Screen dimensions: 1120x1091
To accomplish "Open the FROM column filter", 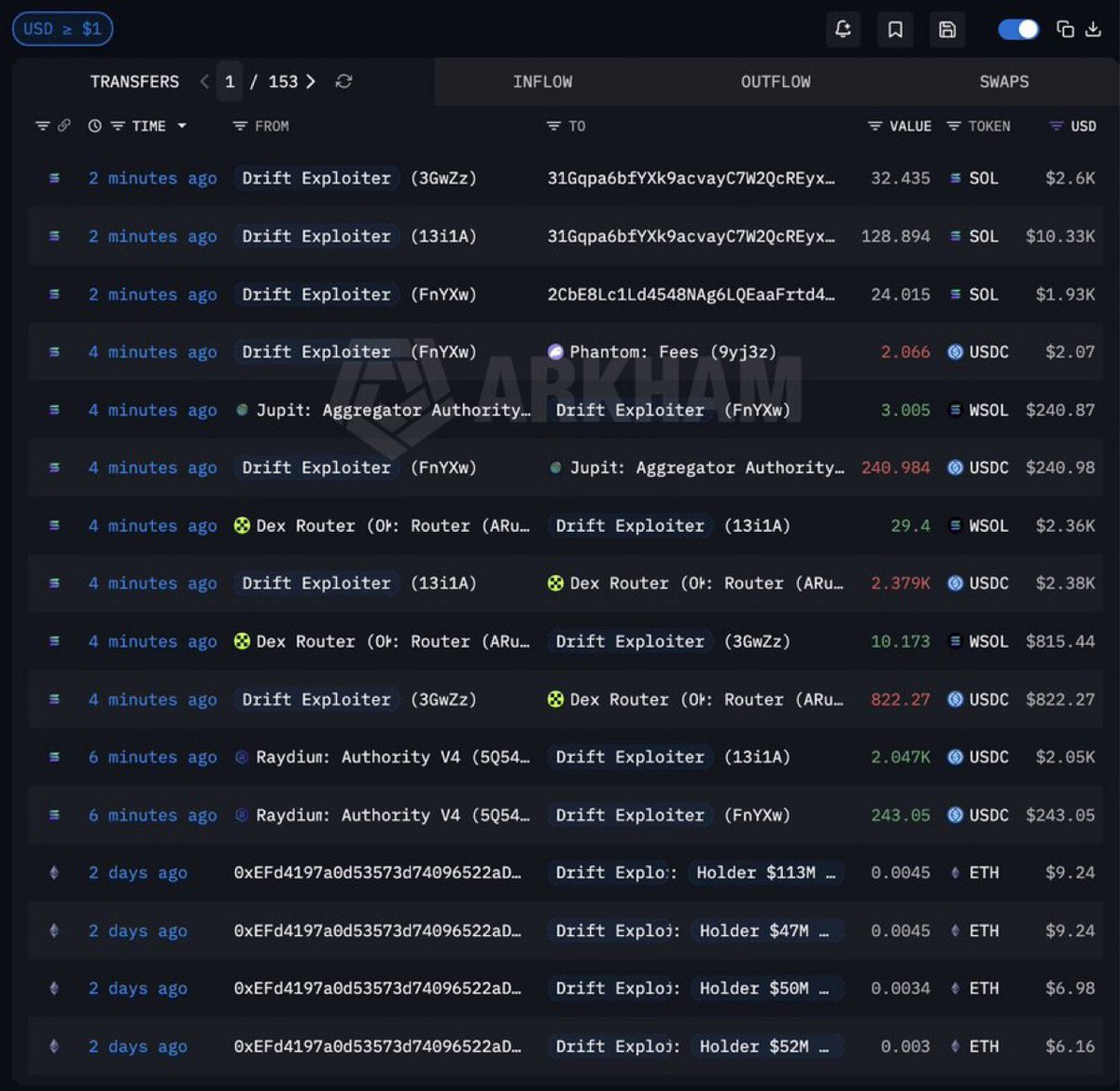I will [x=240, y=126].
